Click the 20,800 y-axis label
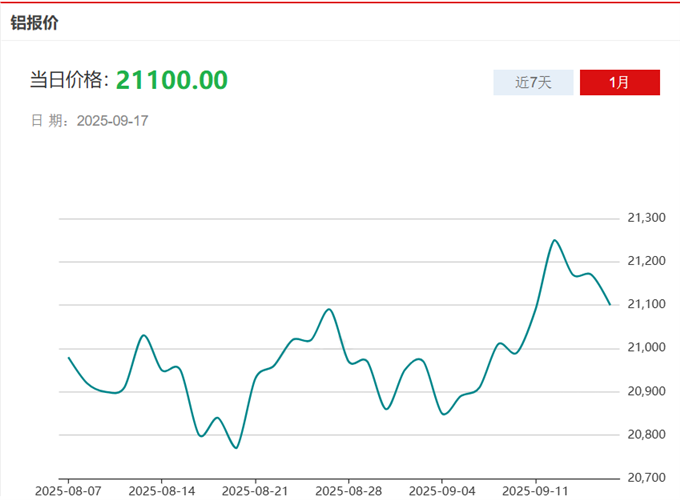This screenshot has width=680, height=500. click(646, 434)
